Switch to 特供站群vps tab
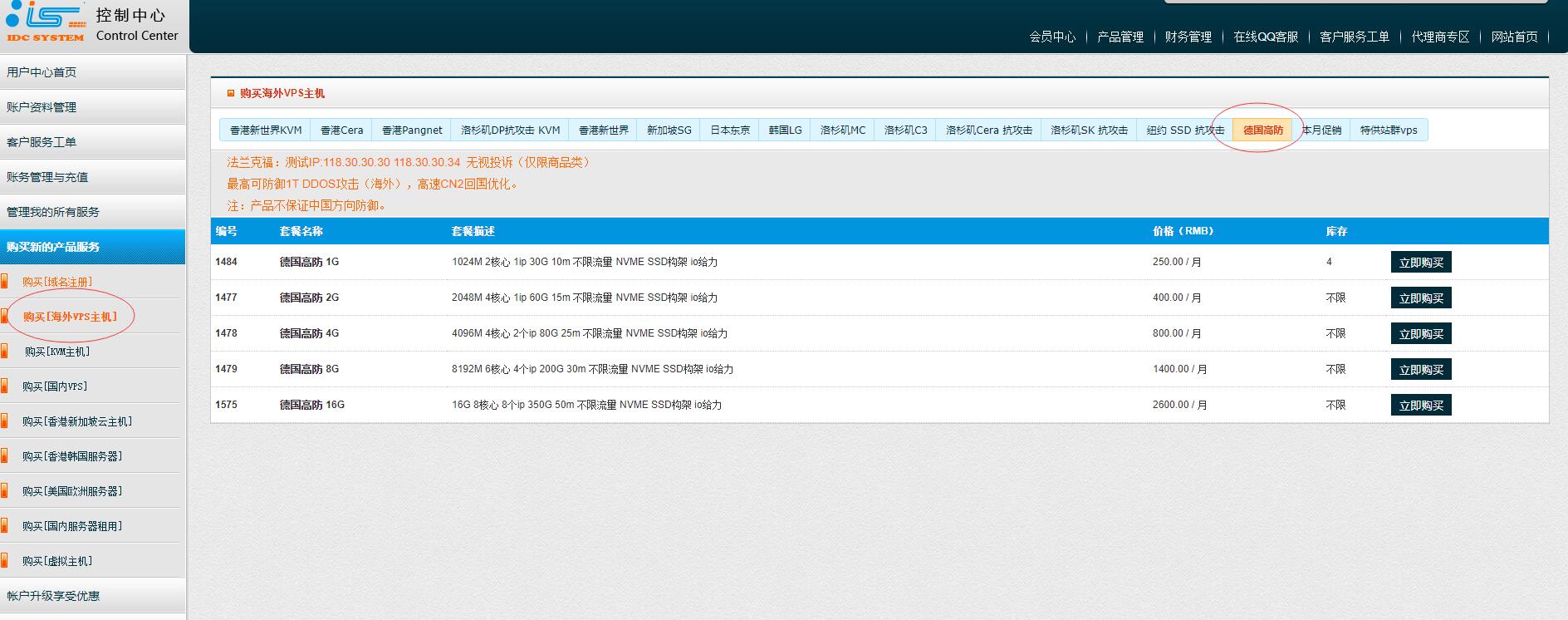 coord(1389,130)
